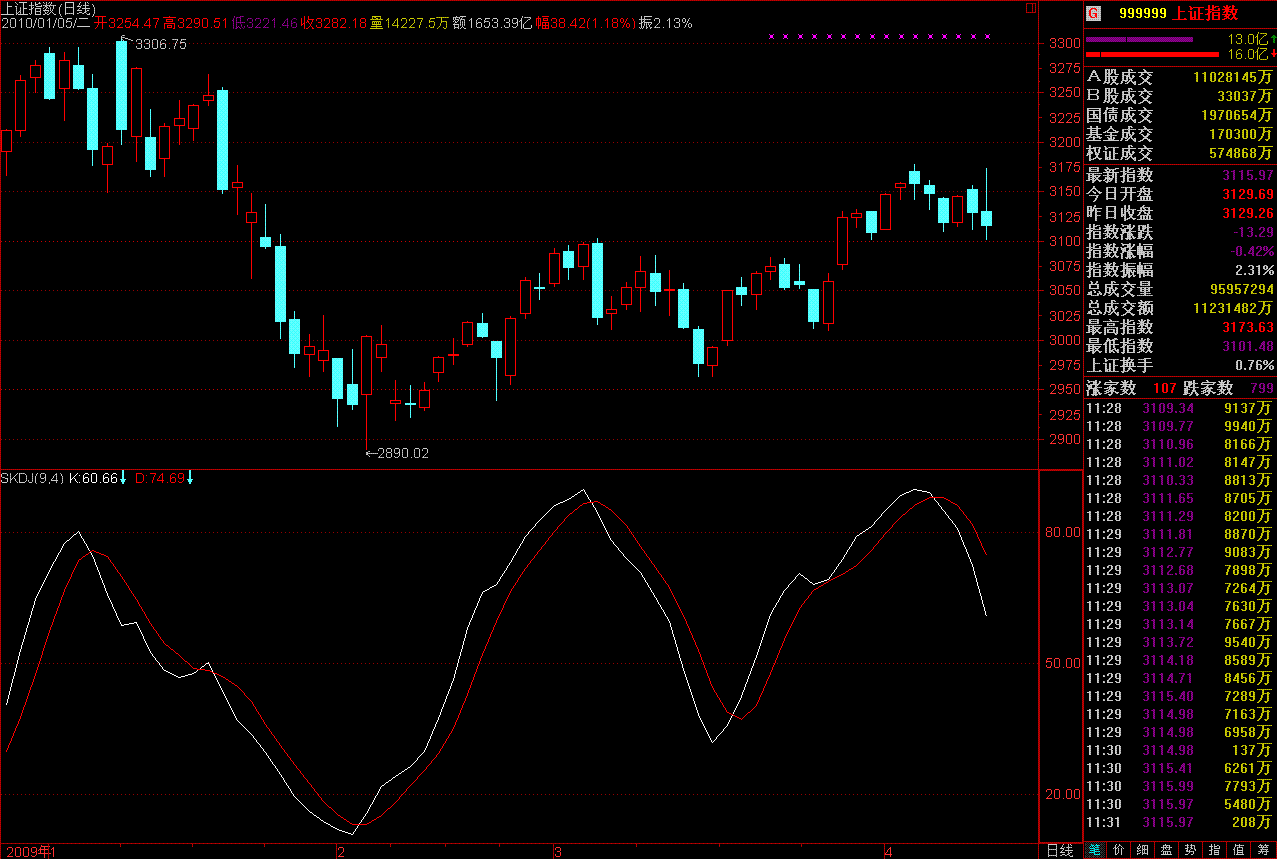Select the 势 tab
The width and height of the screenshot is (1277, 859).
click(1191, 850)
